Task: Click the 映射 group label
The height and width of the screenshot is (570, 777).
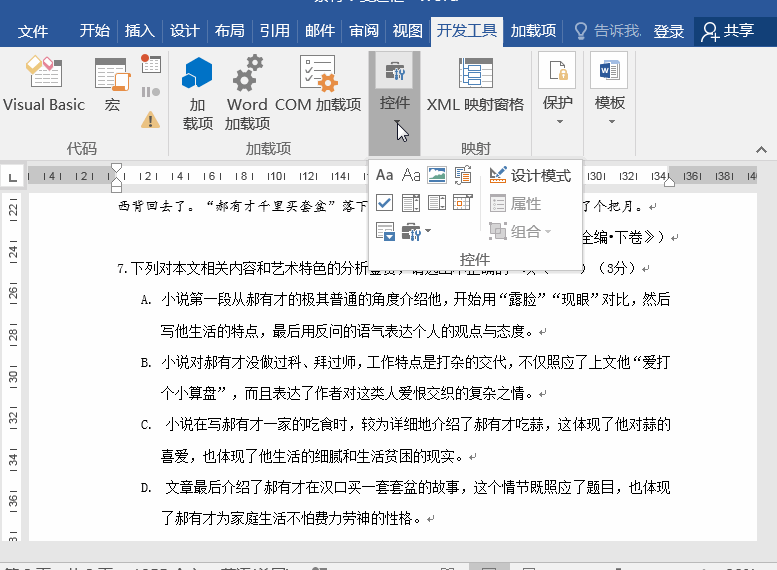Action: (x=476, y=148)
